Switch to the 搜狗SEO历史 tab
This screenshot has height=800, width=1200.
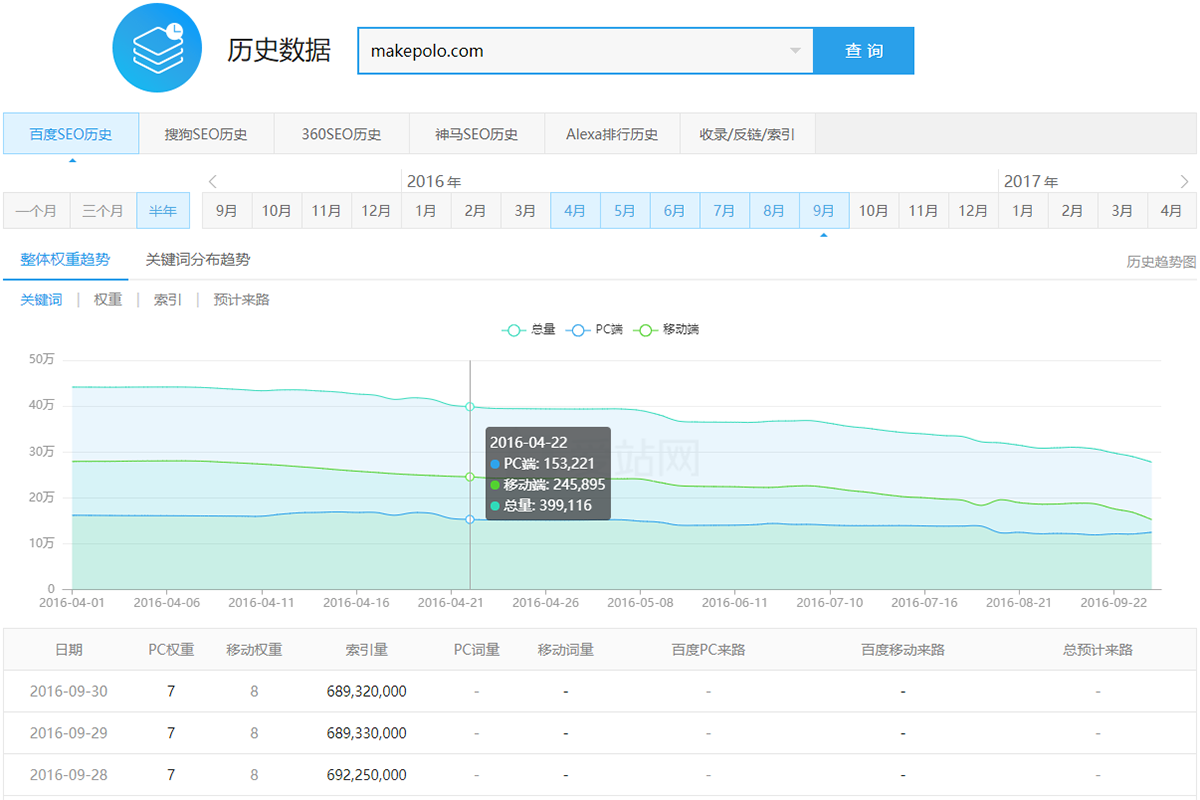click(x=206, y=134)
